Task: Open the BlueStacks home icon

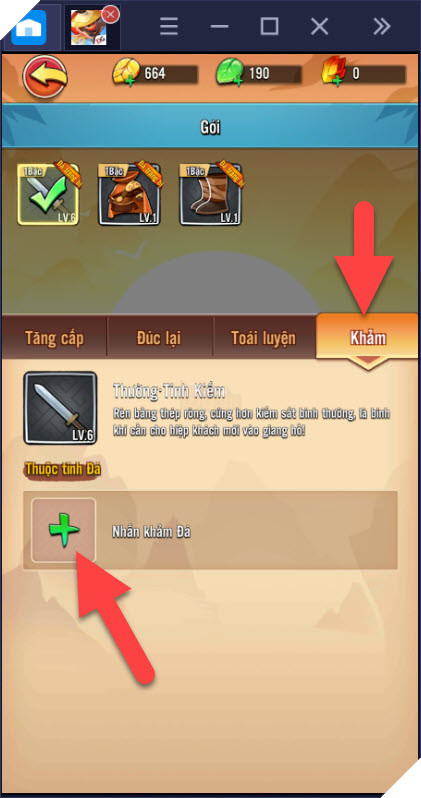Action: pyautogui.click(x=29, y=27)
